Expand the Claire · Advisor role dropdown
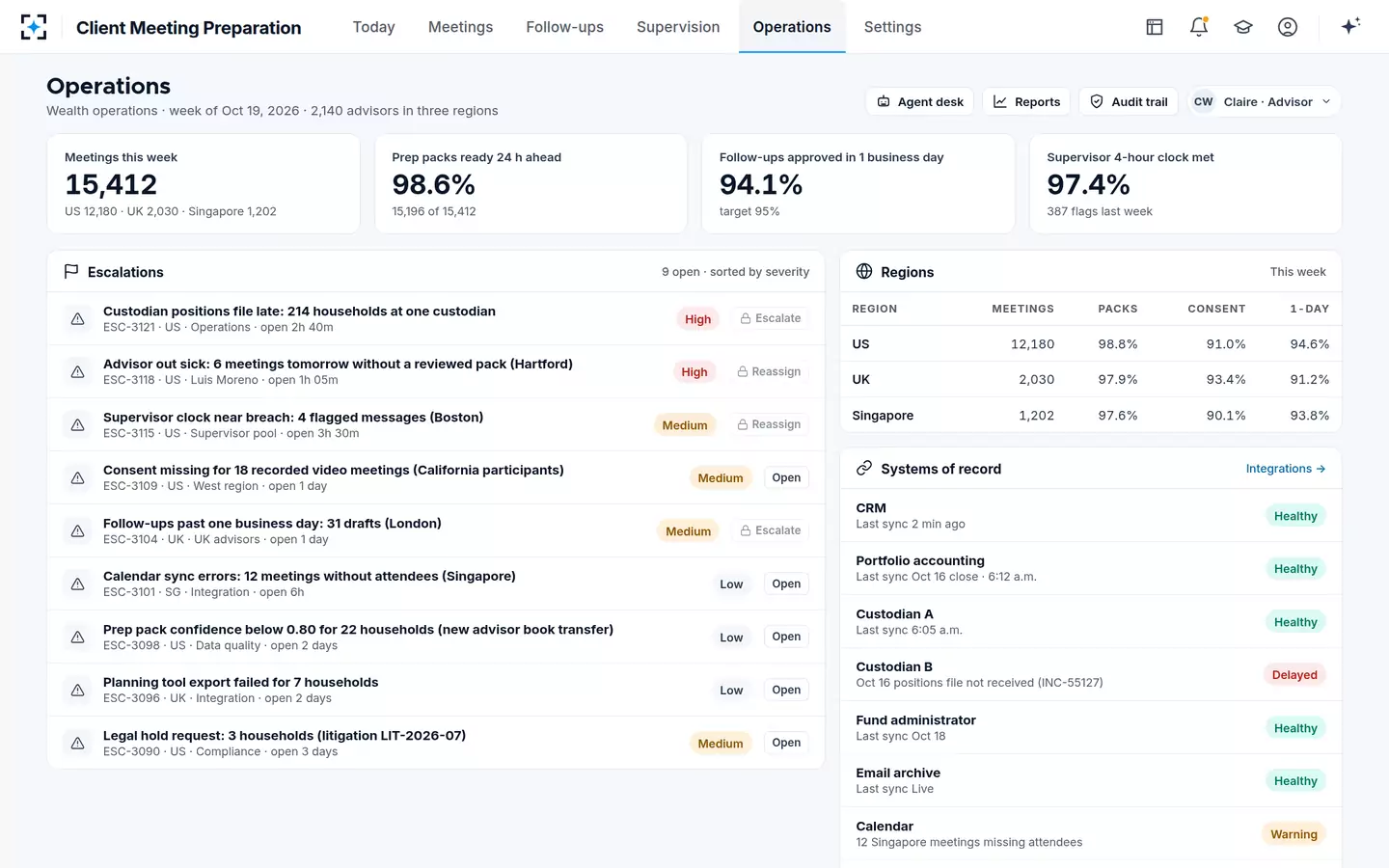The height and width of the screenshot is (868, 1389). tap(1265, 101)
